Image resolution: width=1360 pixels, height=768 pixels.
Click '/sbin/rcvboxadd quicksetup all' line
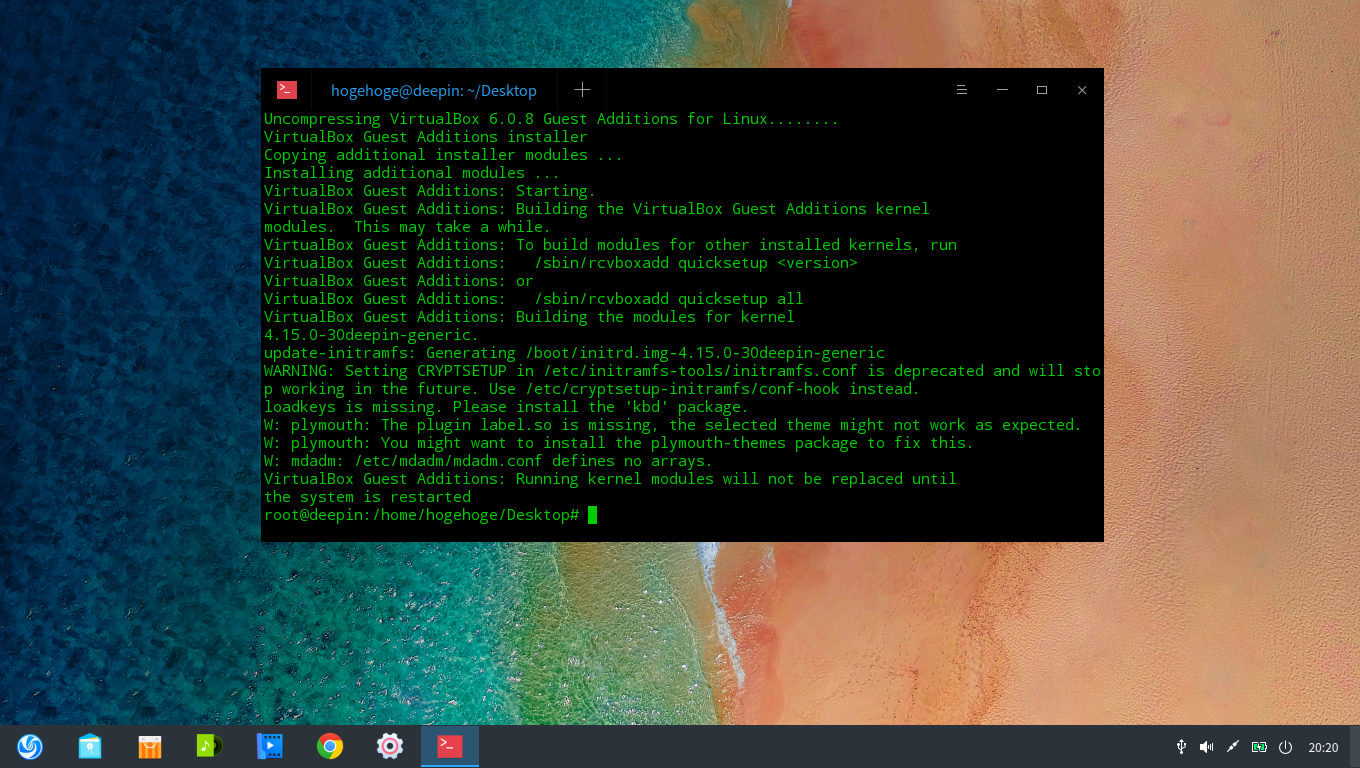(533, 299)
